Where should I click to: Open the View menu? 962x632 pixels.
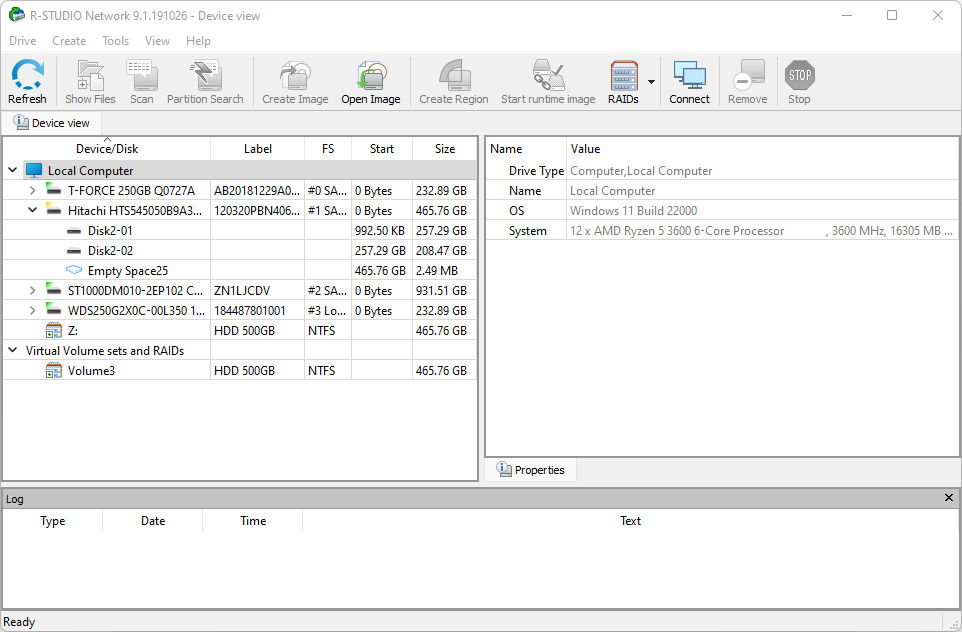coord(157,40)
